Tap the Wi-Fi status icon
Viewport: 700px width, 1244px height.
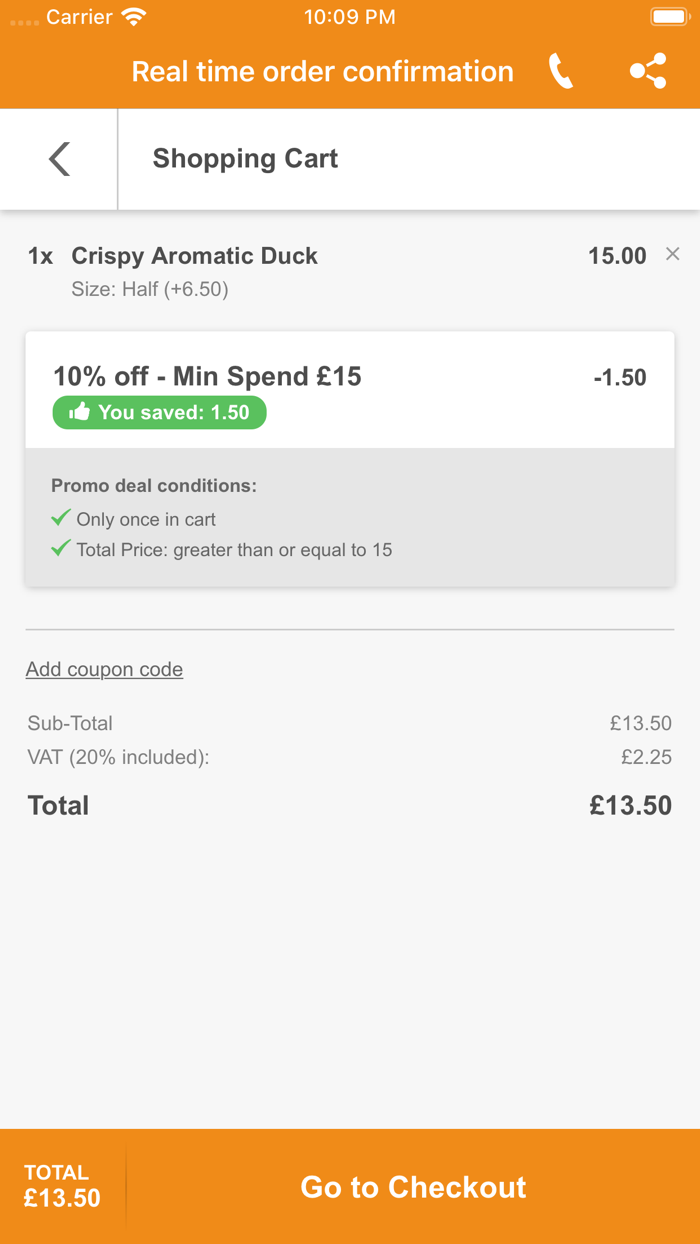click(133, 17)
